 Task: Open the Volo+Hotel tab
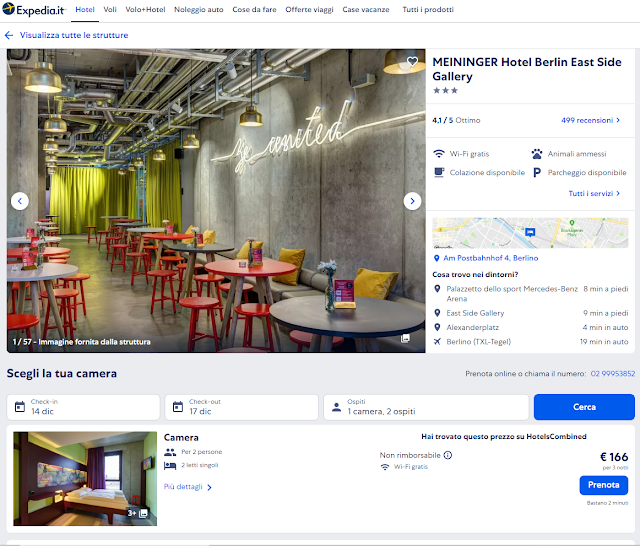pos(145,9)
